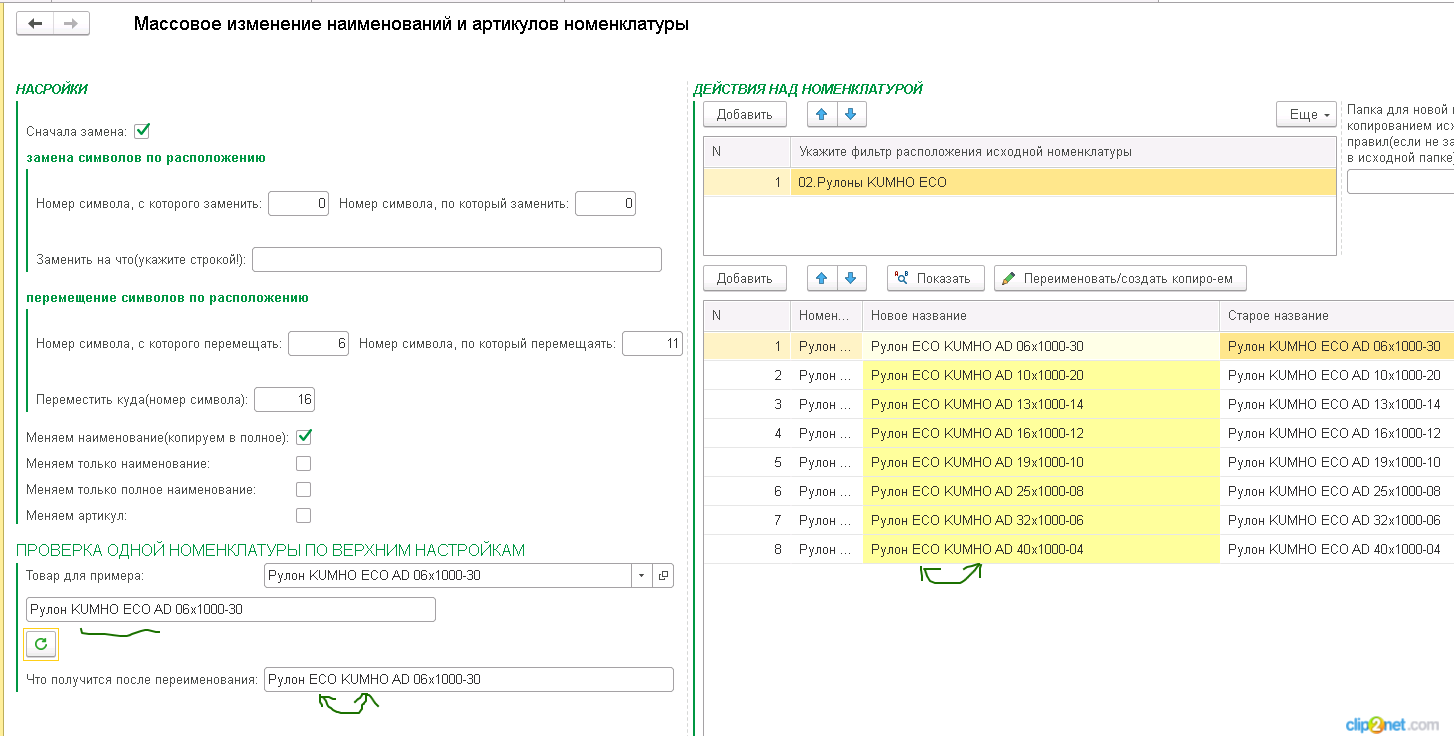Go back with the left arrow button
The width and height of the screenshot is (1454, 736).
click(35, 24)
